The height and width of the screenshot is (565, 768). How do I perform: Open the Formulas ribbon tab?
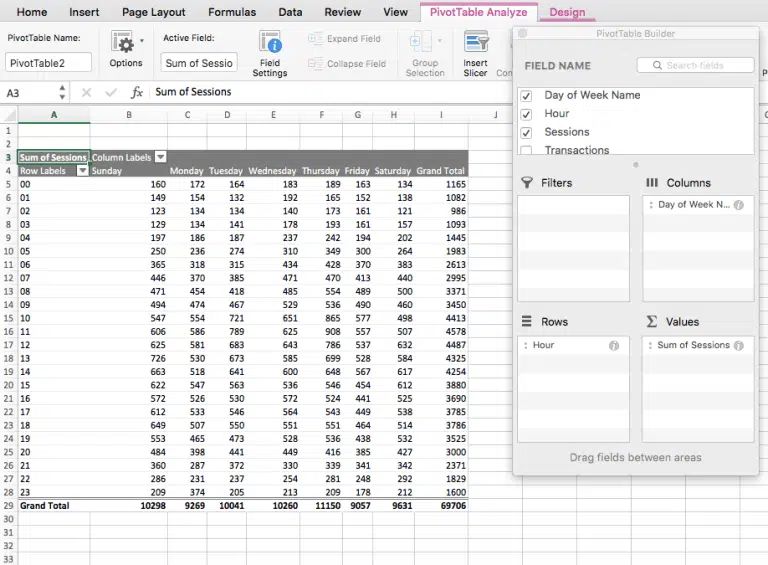[x=231, y=12]
